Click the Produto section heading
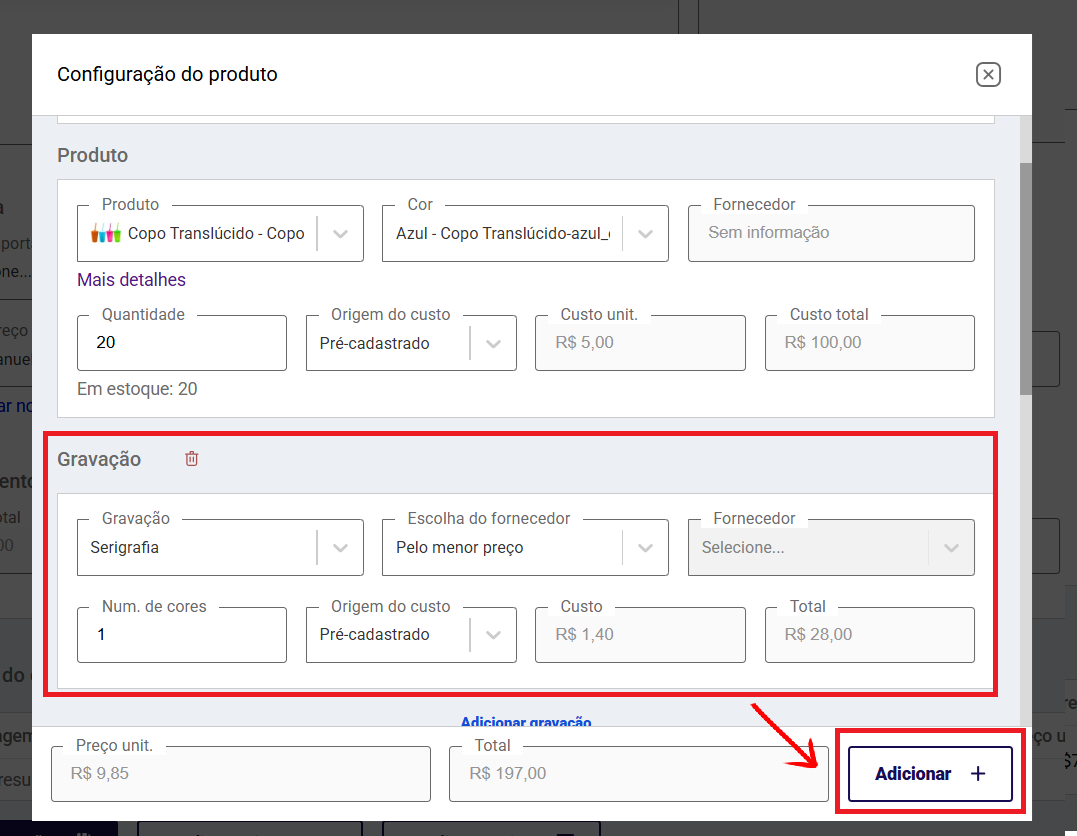The image size is (1077, 836). coord(93,155)
